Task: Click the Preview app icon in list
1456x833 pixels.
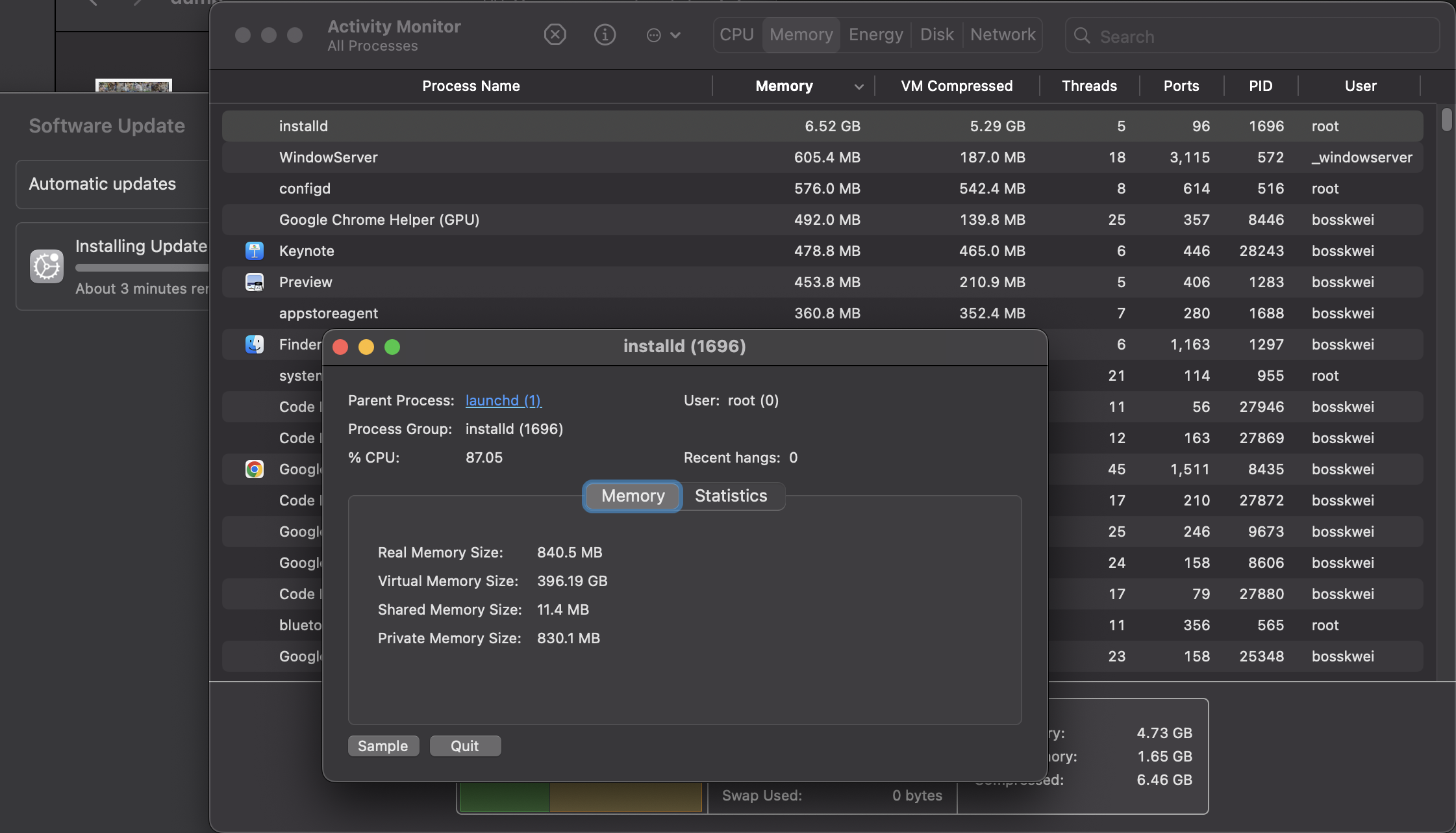Action: click(x=255, y=282)
